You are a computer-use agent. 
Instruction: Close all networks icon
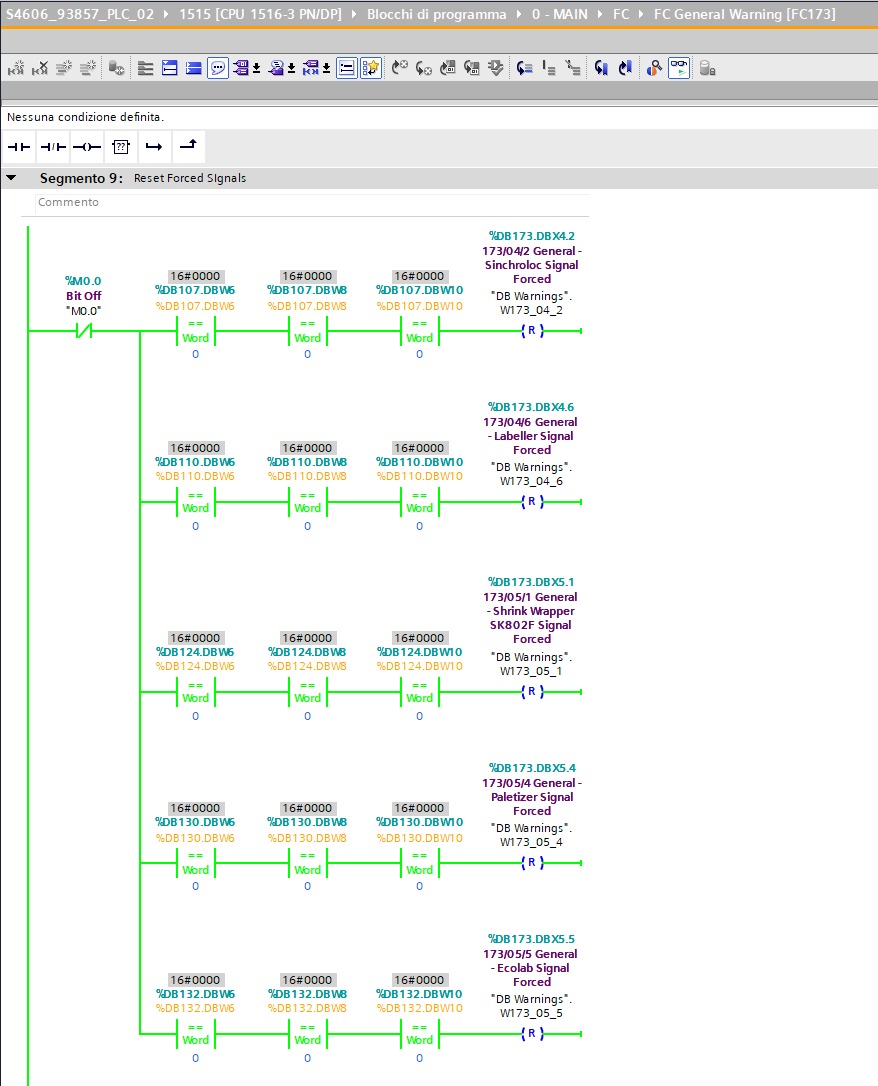tap(194, 68)
